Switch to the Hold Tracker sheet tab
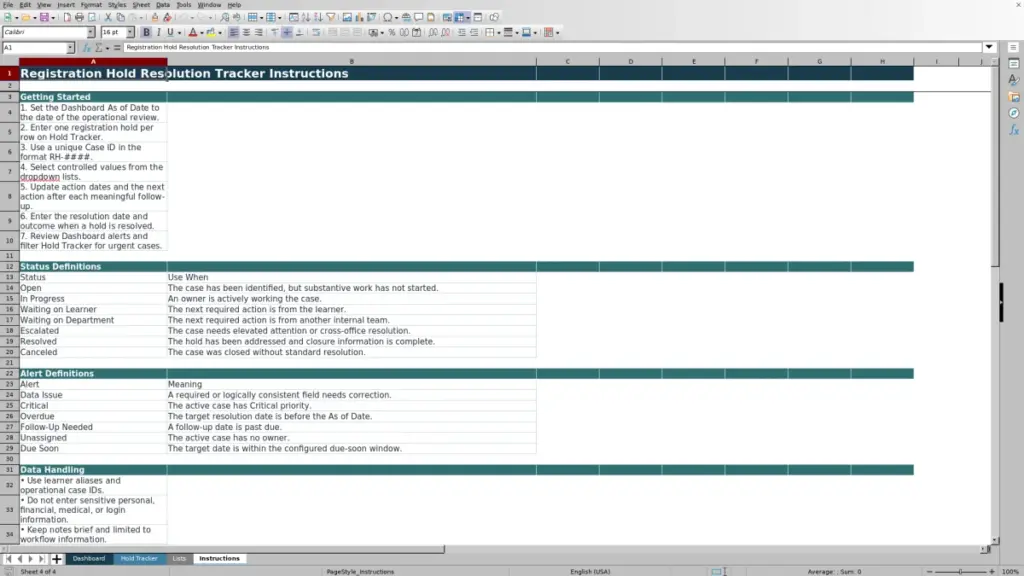Viewport: 1024px width, 576px height. [x=138, y=558]
